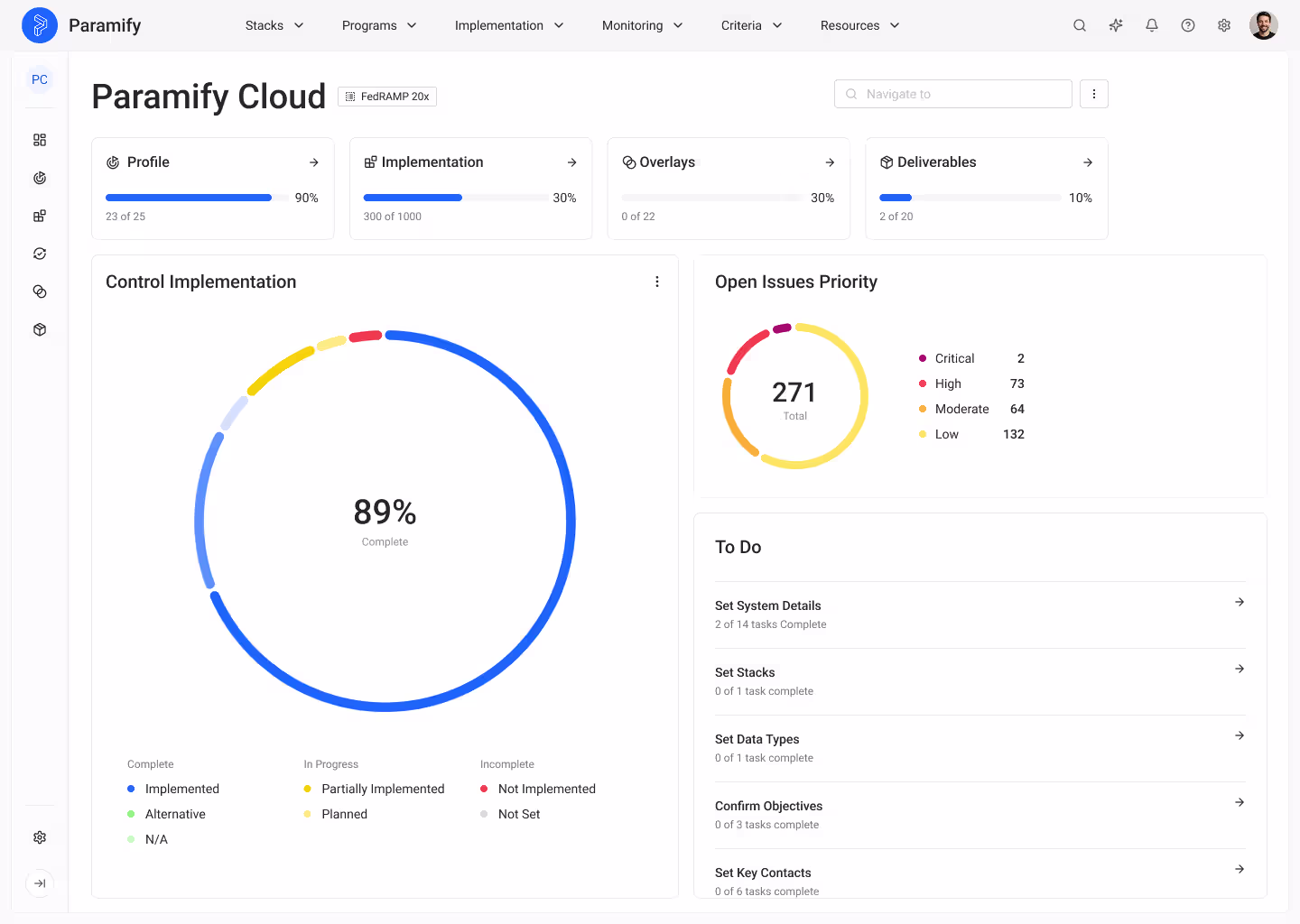Click the AI sparkles icon in top bar
Image resolution: width=1300 pixels, height=924 pixels.
tap(1116, 25)
